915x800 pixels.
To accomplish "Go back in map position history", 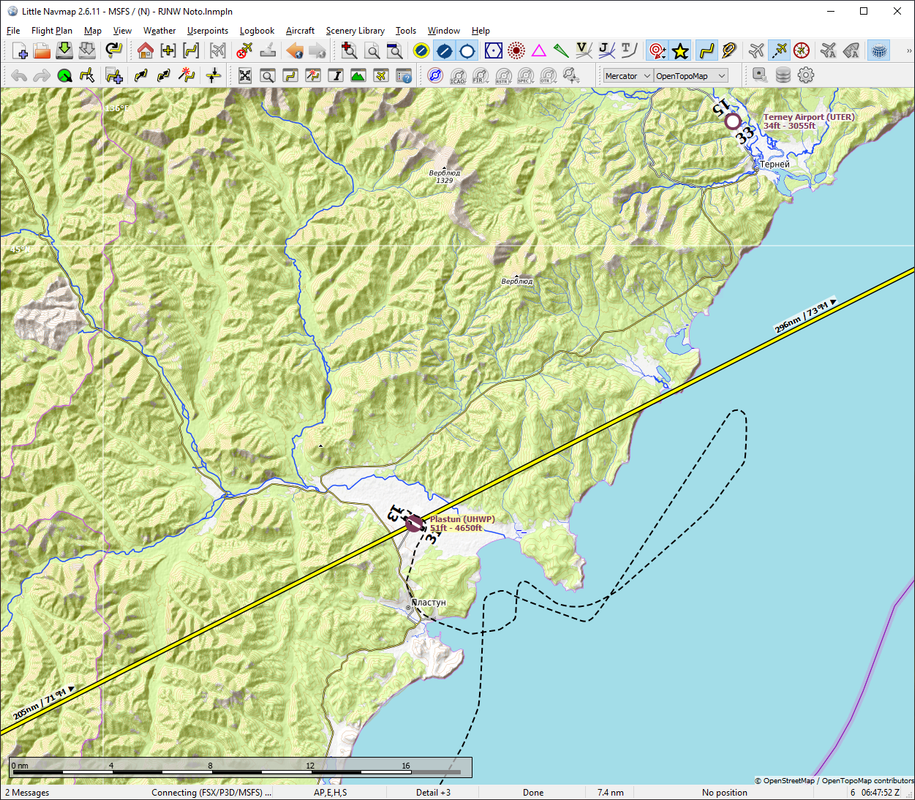I will [295, 51].
